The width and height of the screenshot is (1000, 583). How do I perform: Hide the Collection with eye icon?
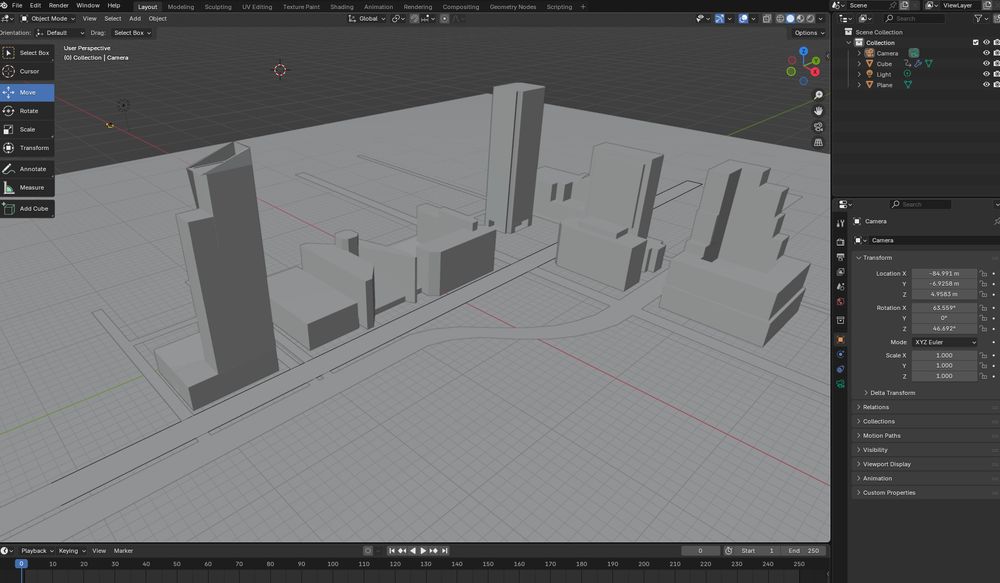(x=987, y=43)
